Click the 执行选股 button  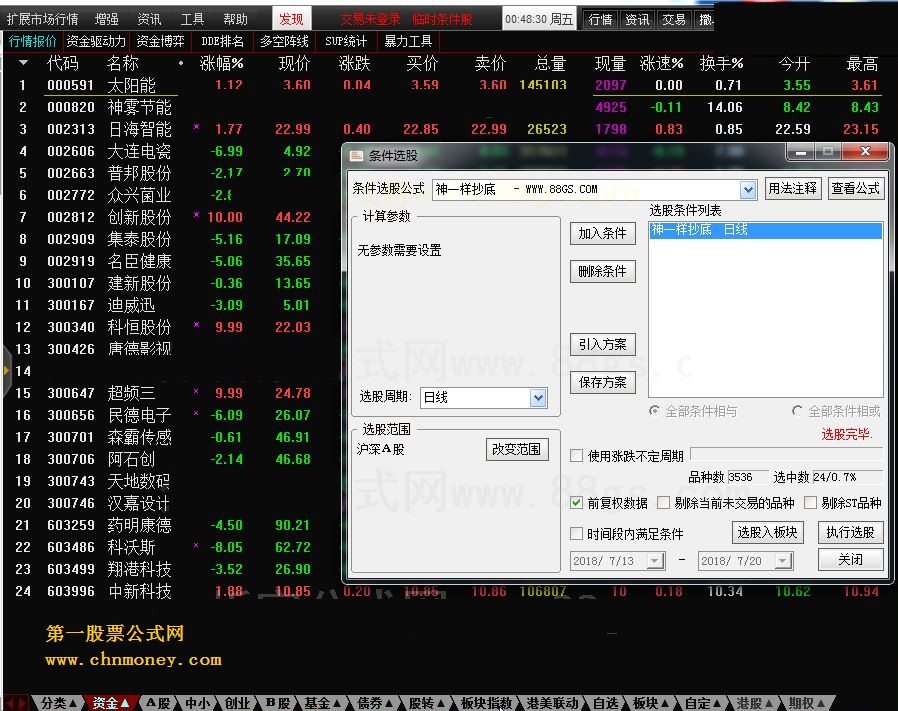click(850, 532)
